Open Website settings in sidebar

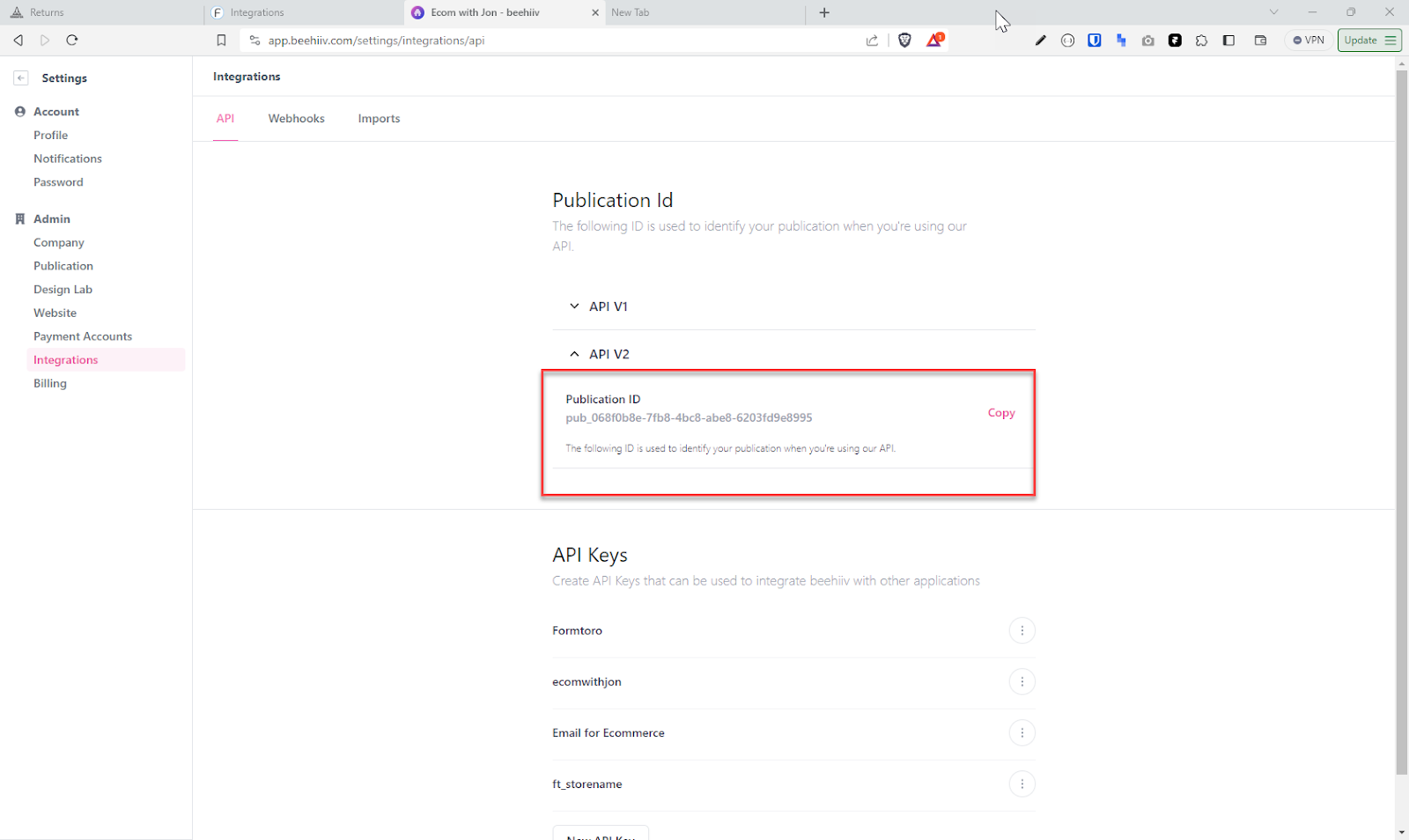coord(55,313)
